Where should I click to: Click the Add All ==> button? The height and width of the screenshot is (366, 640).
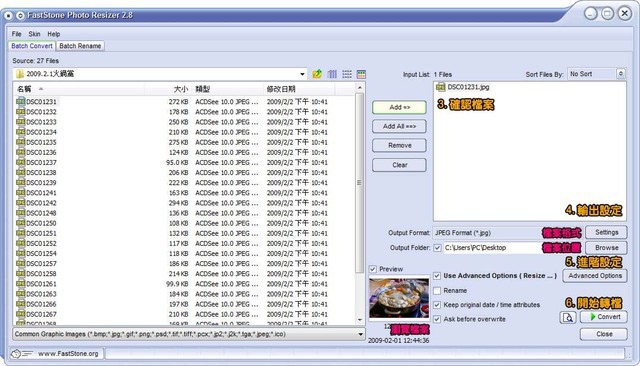(399, 126)
